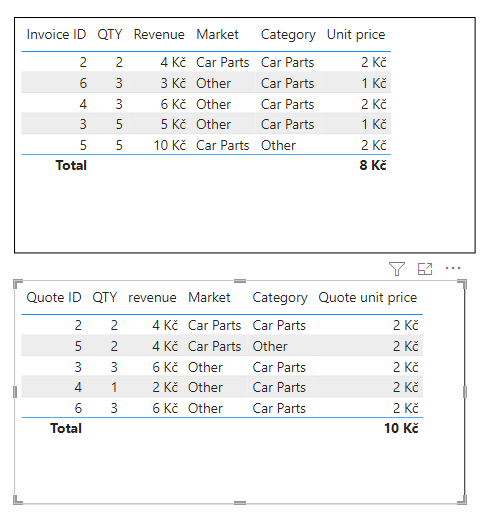Click the Total label in invoice table
The width and height of the screenshot is (492, 515).
tap(71, 165)
